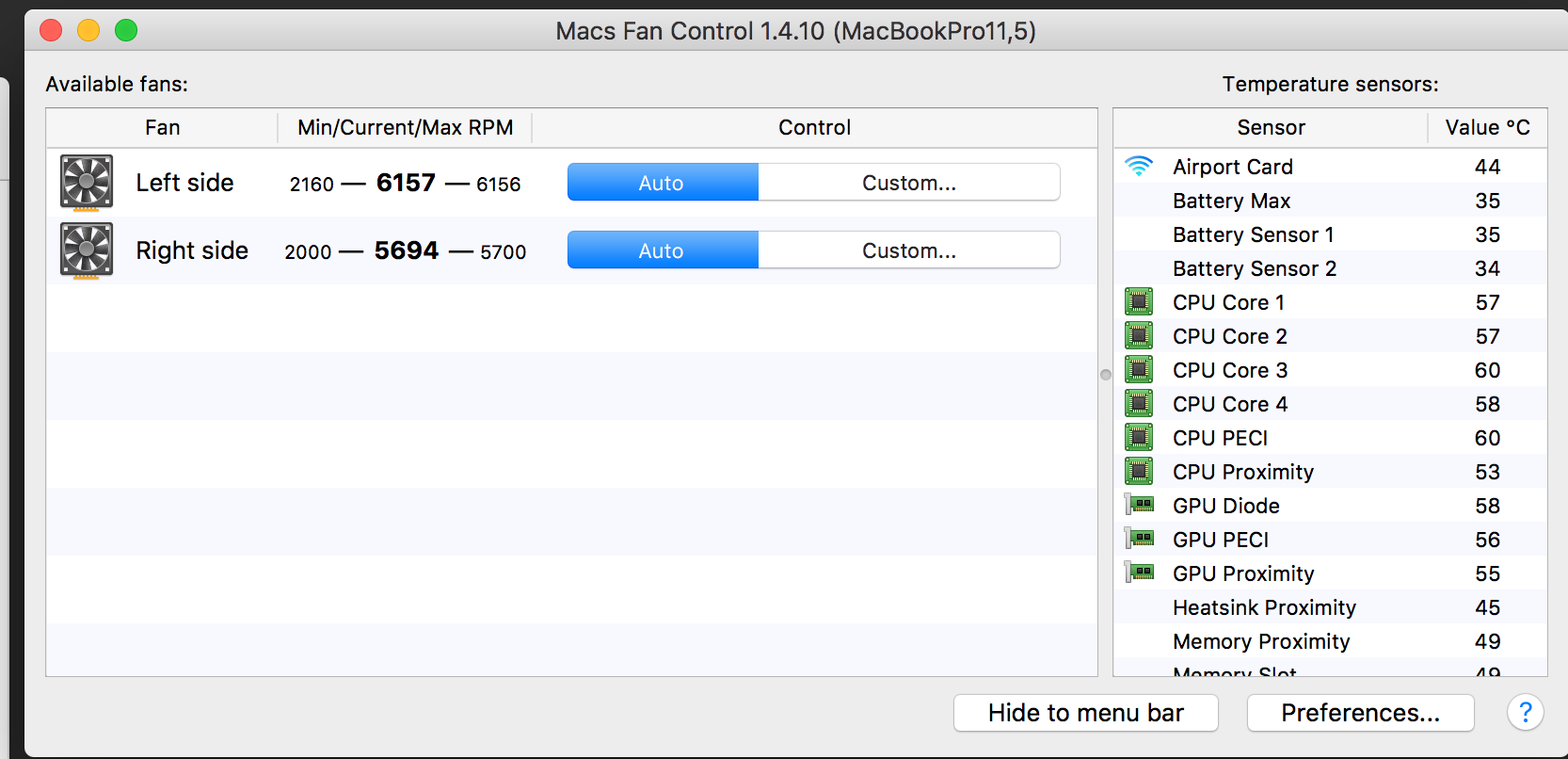Viewport: 1568px width, 759px height.
Task: Click the GPU Diode card icon
Action: pyautogui.click(x=1140, y=506)
